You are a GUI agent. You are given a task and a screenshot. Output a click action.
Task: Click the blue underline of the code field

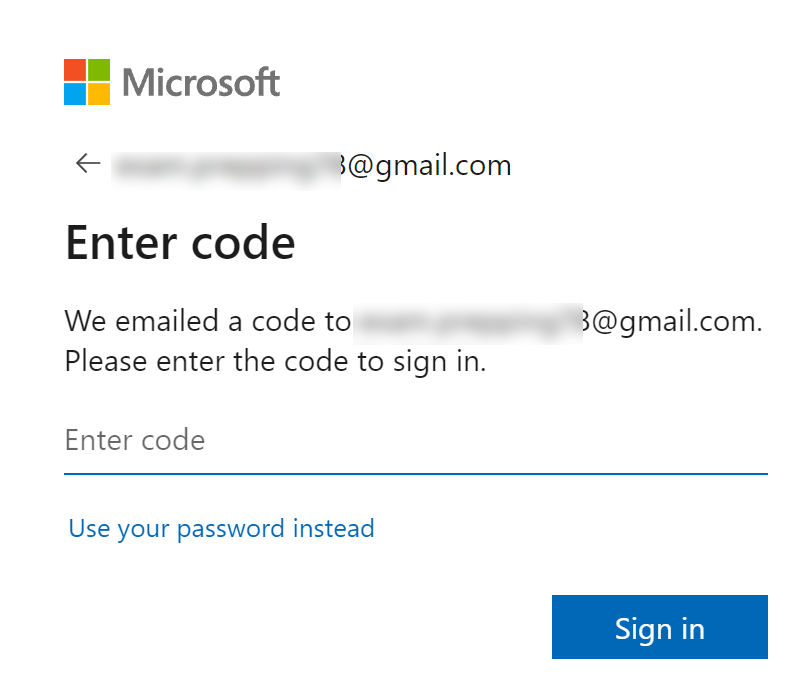[x=415, y=473]
